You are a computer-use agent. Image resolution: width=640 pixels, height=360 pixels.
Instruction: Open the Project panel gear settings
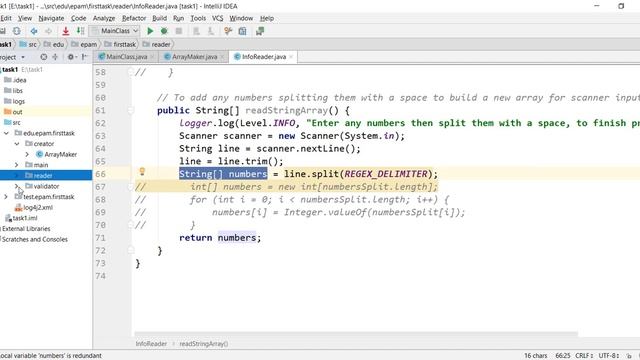pos(71,57)
